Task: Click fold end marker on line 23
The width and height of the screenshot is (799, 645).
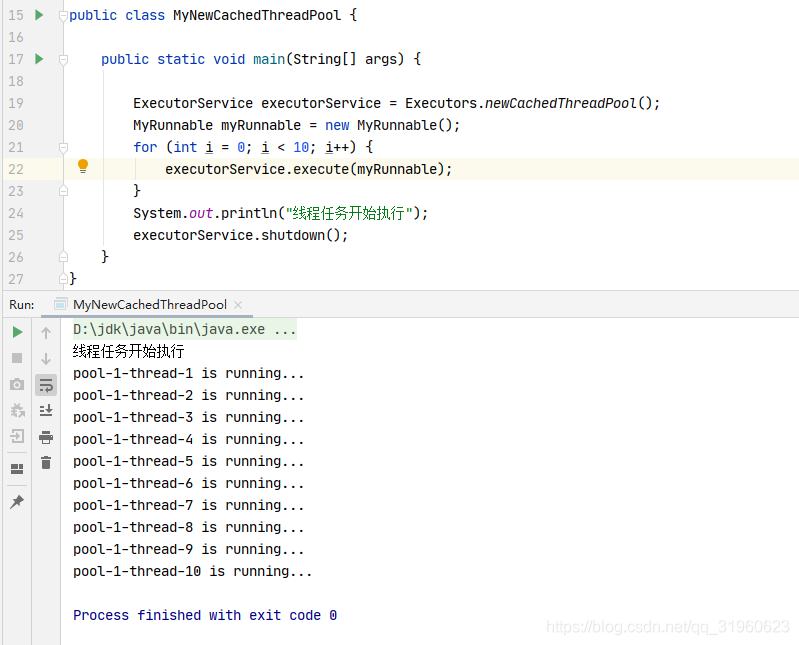Action: pyautogui.click(x=63, y=191)
